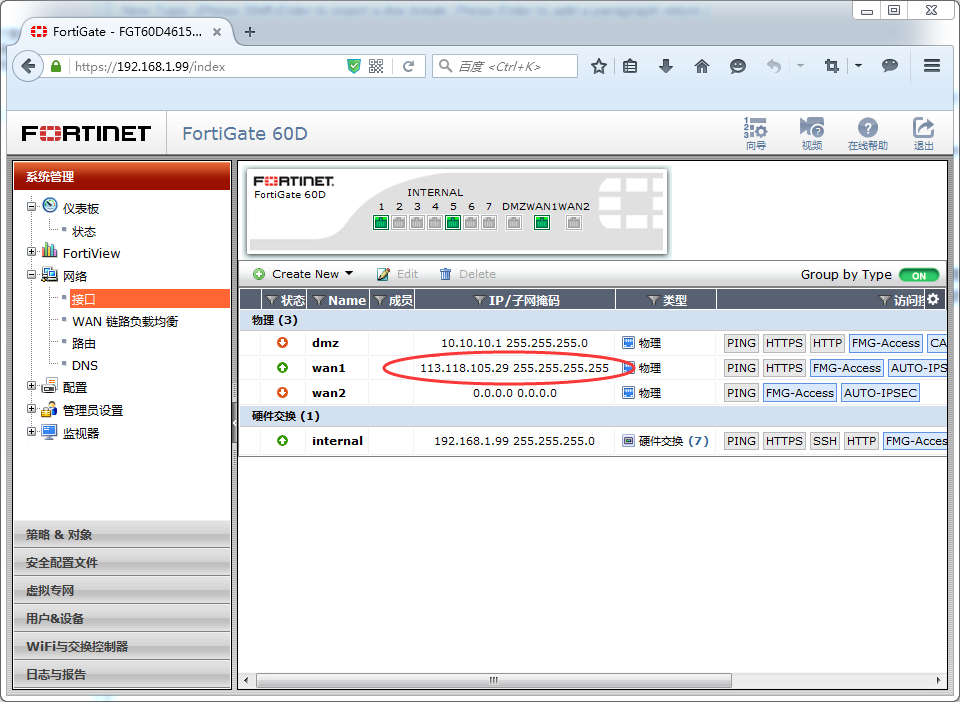Open the 策略 & 对象 menu section

coord(122,534)
